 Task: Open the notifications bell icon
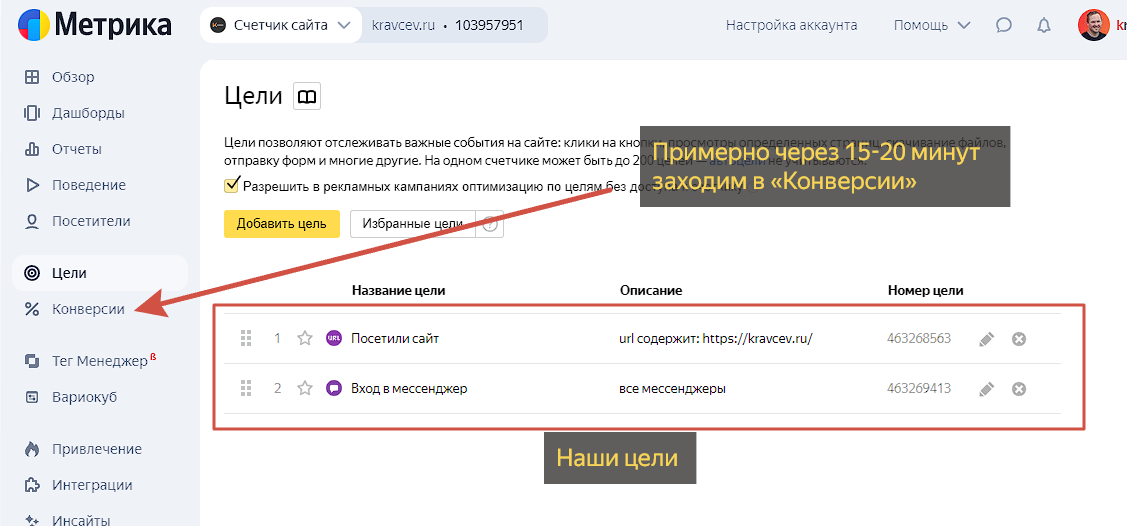[1044, 25]
